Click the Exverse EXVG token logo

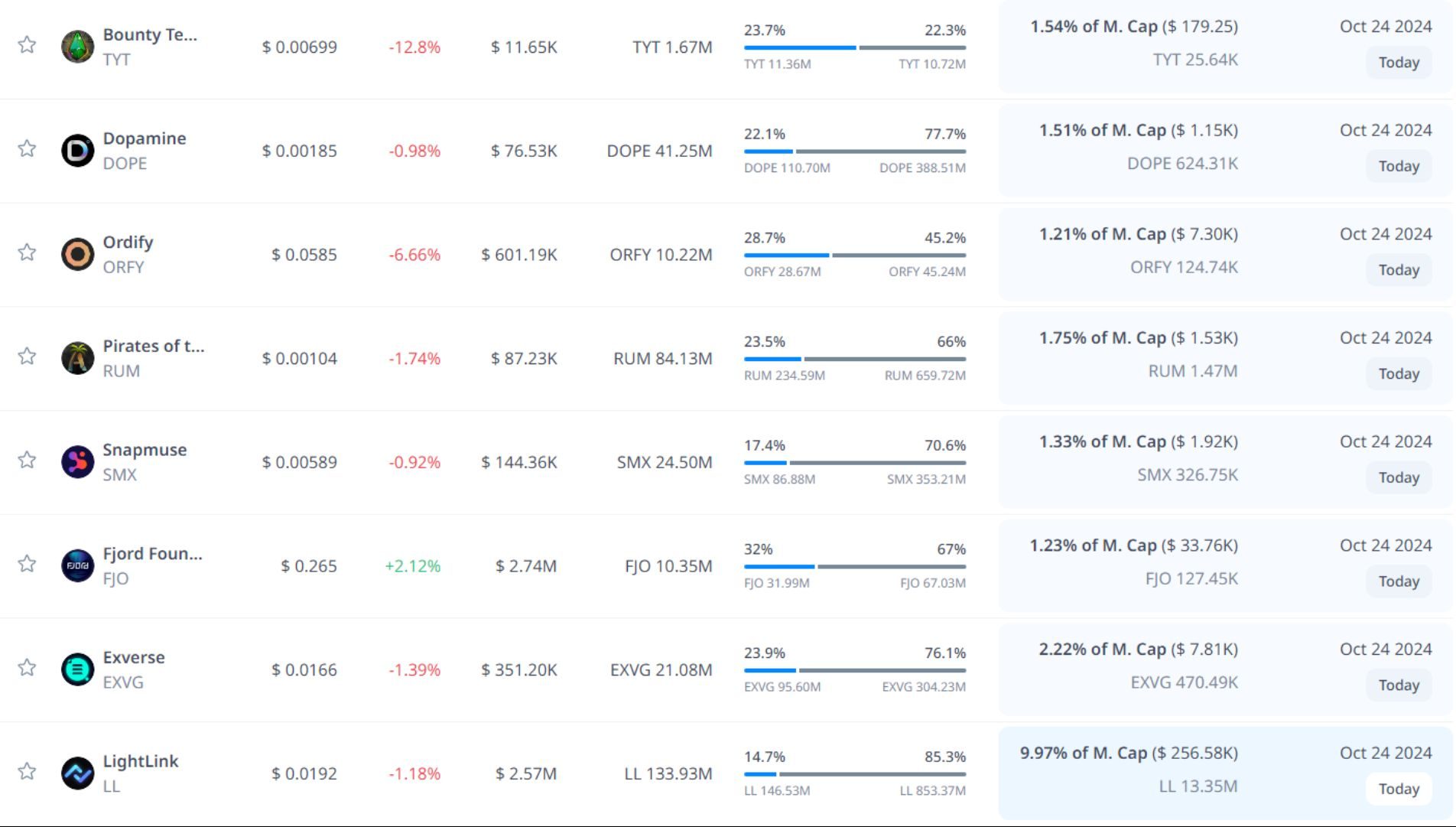click(x=77, y=669)
